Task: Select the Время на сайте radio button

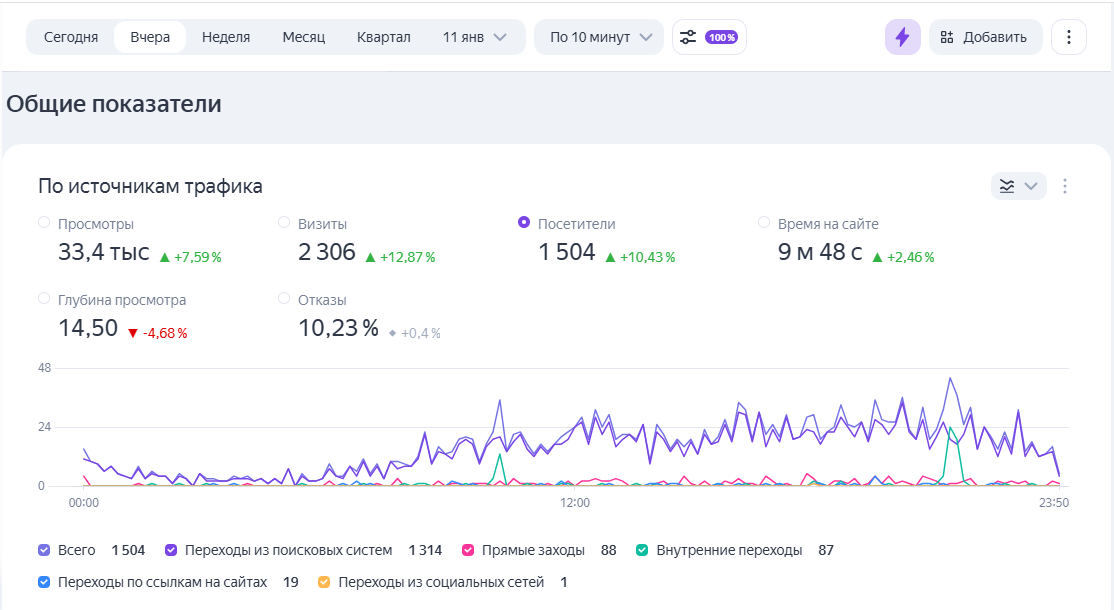Action: point(764,223)
